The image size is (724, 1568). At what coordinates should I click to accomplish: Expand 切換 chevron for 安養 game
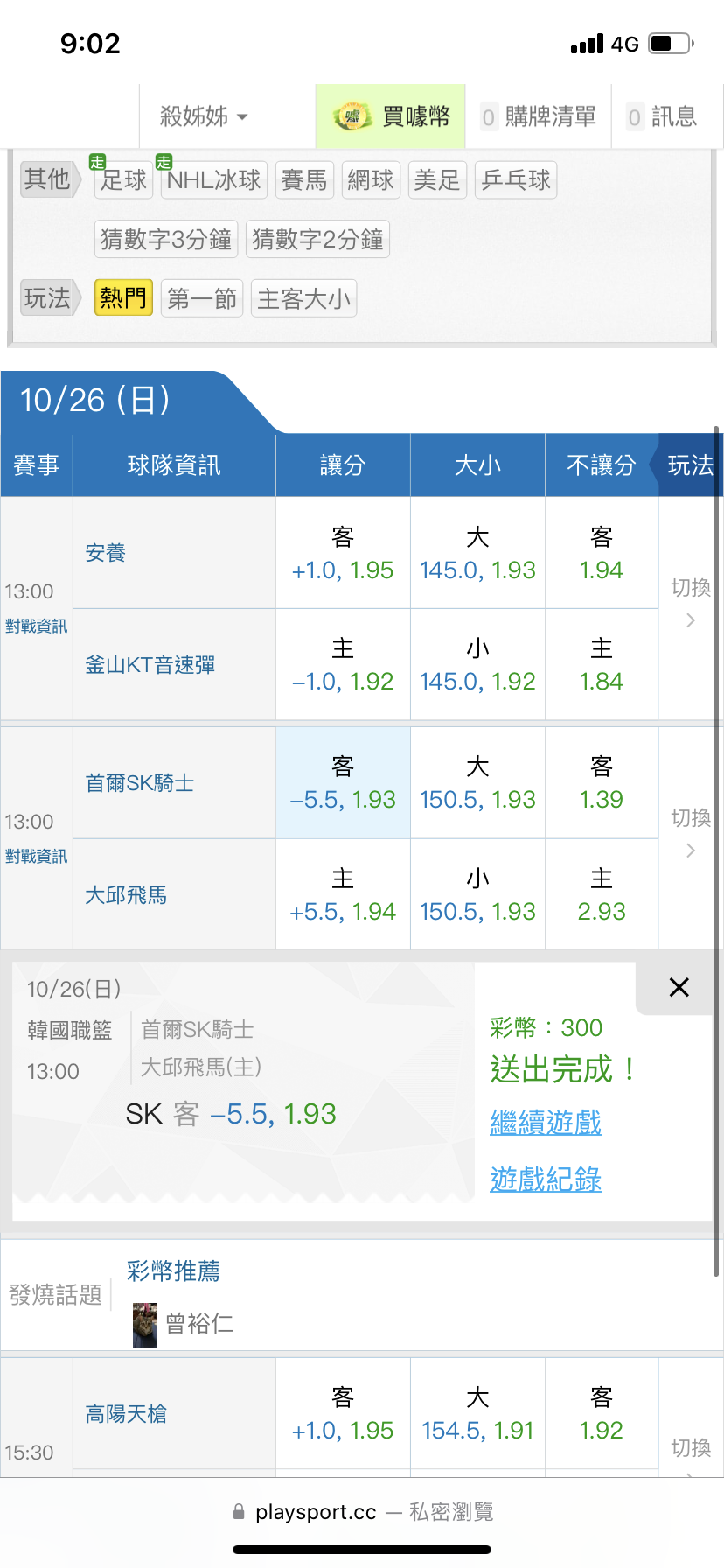691,619
